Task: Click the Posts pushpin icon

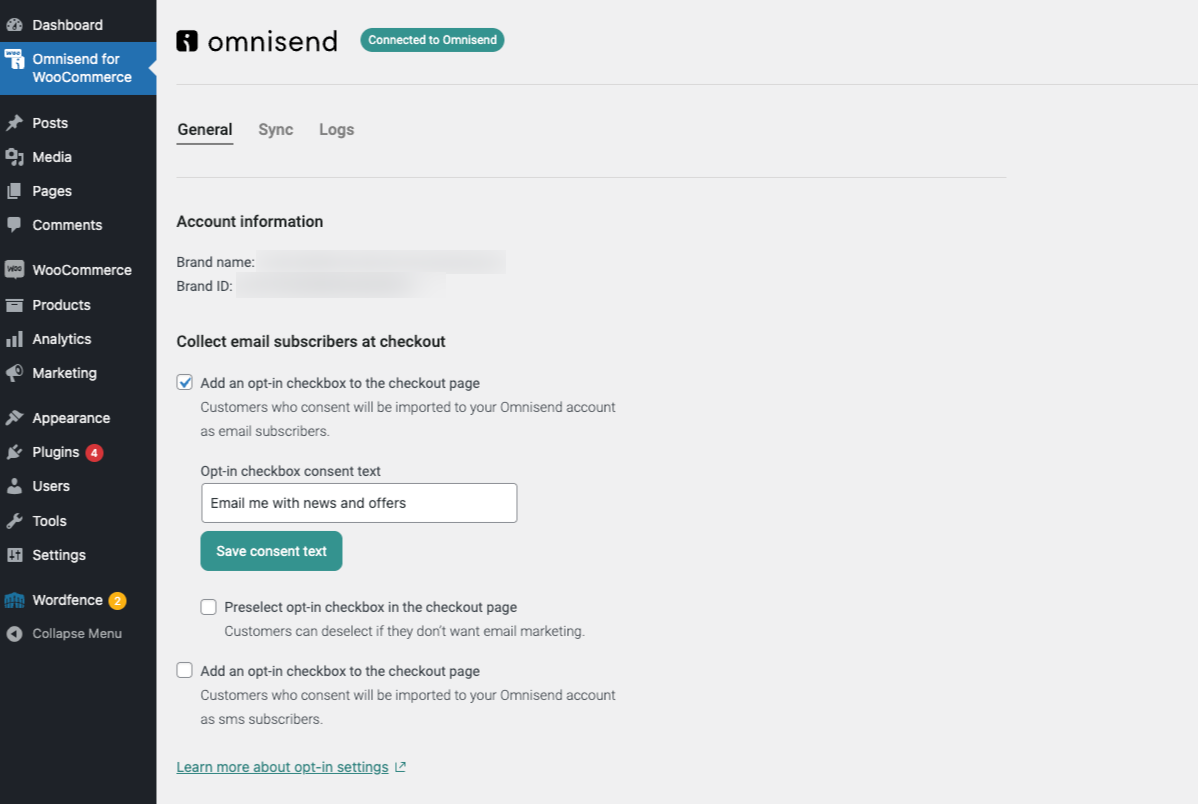Action: pyautogui.click(x=14, y=123)
